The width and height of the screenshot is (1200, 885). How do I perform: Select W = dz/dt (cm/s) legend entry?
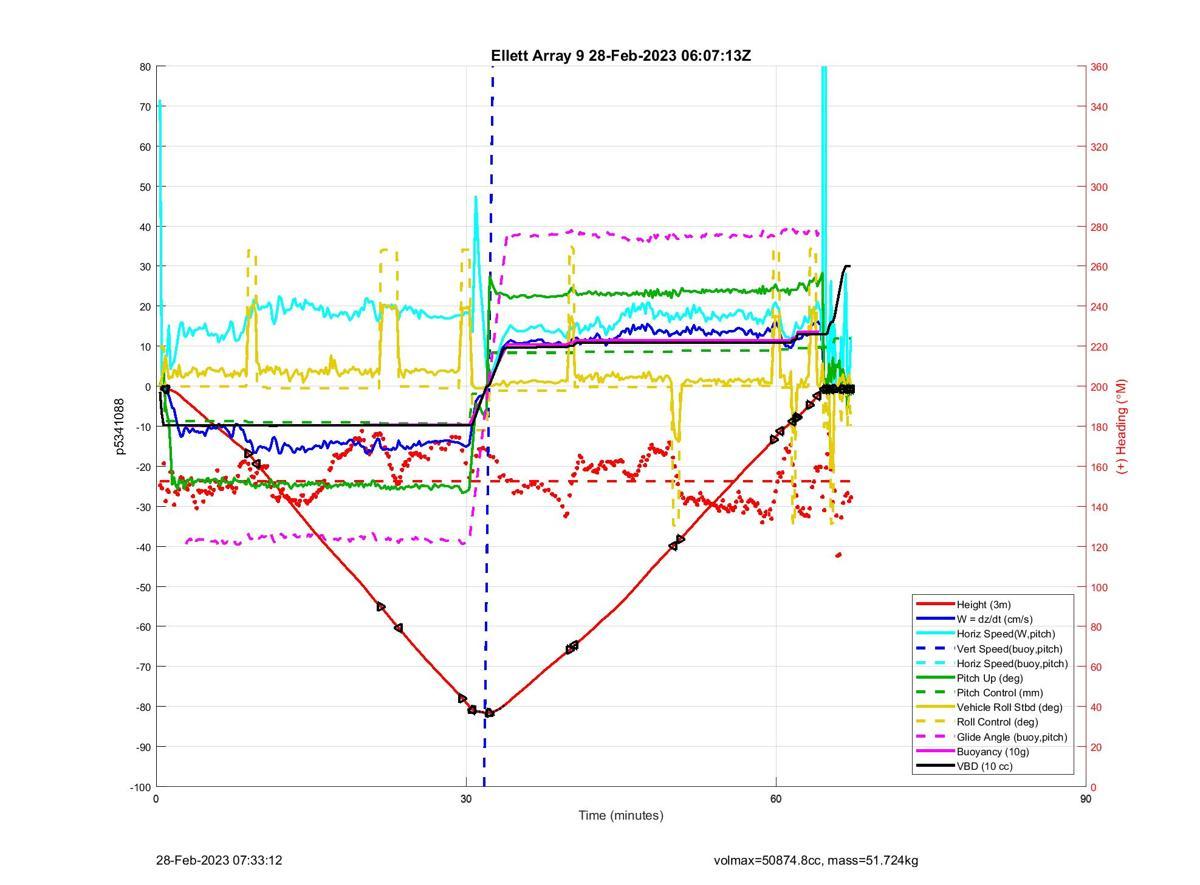[994, 619]
